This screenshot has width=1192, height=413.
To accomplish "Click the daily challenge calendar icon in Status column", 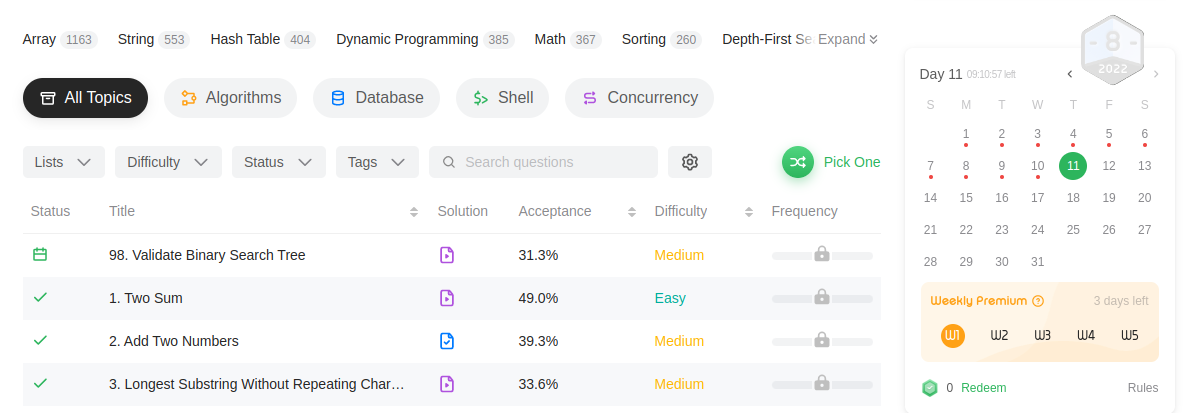I will pyautogui.click(x=40, y=255).
